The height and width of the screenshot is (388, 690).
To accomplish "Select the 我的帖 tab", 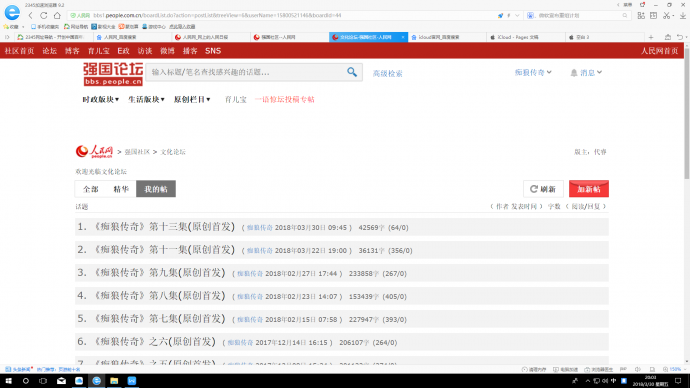I will (x=156, y=189).
